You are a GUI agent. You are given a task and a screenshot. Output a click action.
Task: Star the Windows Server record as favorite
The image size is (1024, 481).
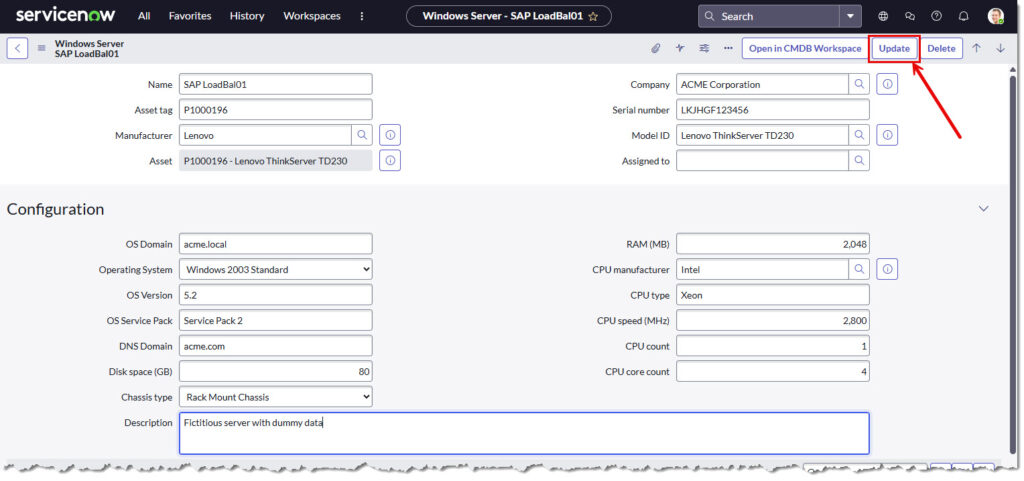[593, 16]
